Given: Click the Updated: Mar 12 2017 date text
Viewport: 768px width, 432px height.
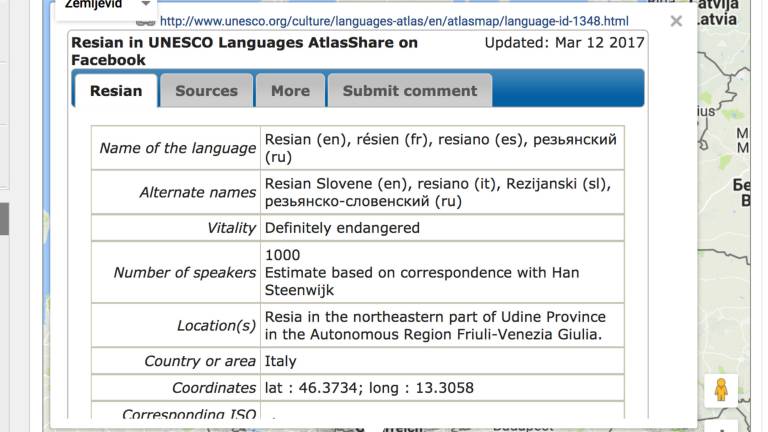Looking at the screenshot, I should click(x=565, y=43).
